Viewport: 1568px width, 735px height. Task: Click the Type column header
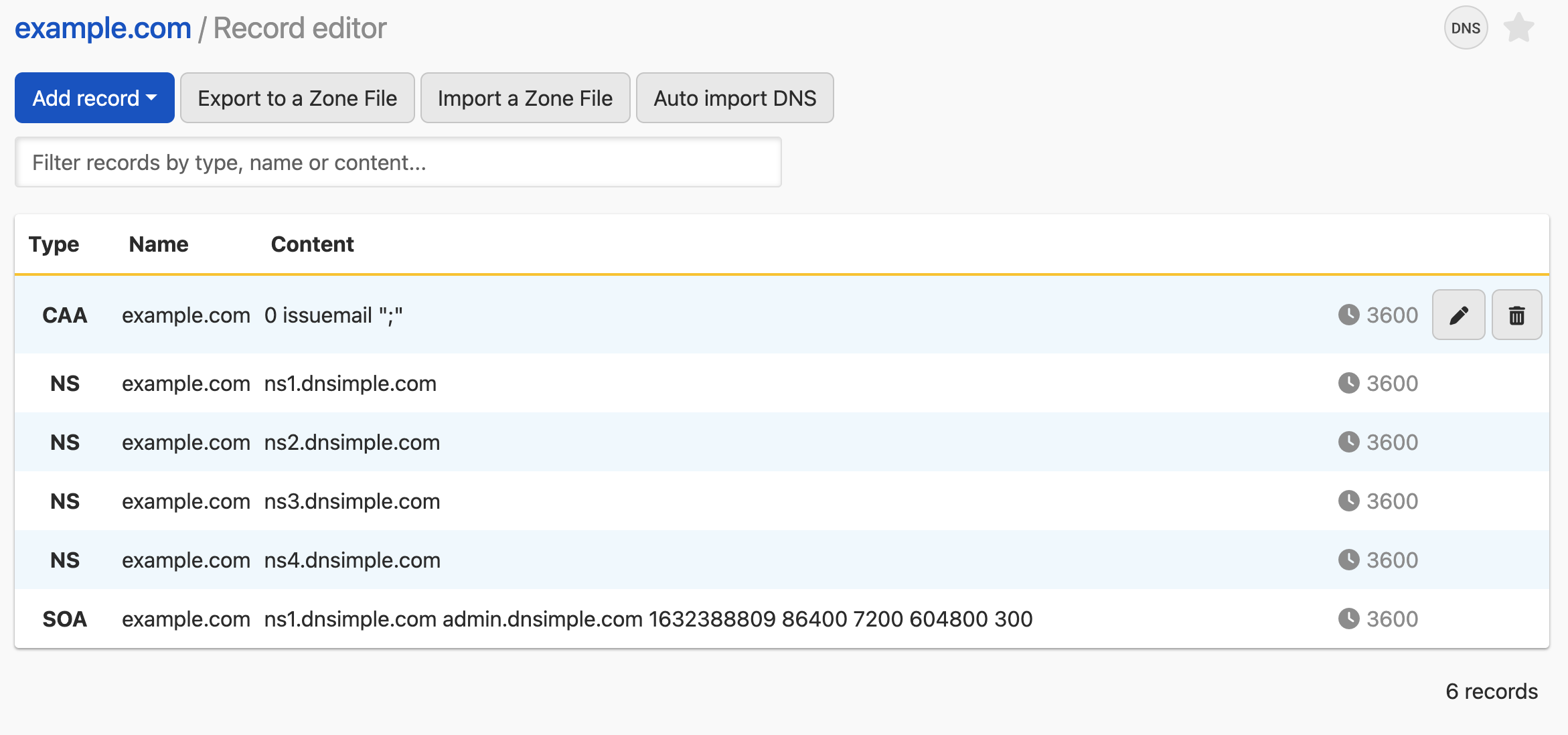coord(54,244)
